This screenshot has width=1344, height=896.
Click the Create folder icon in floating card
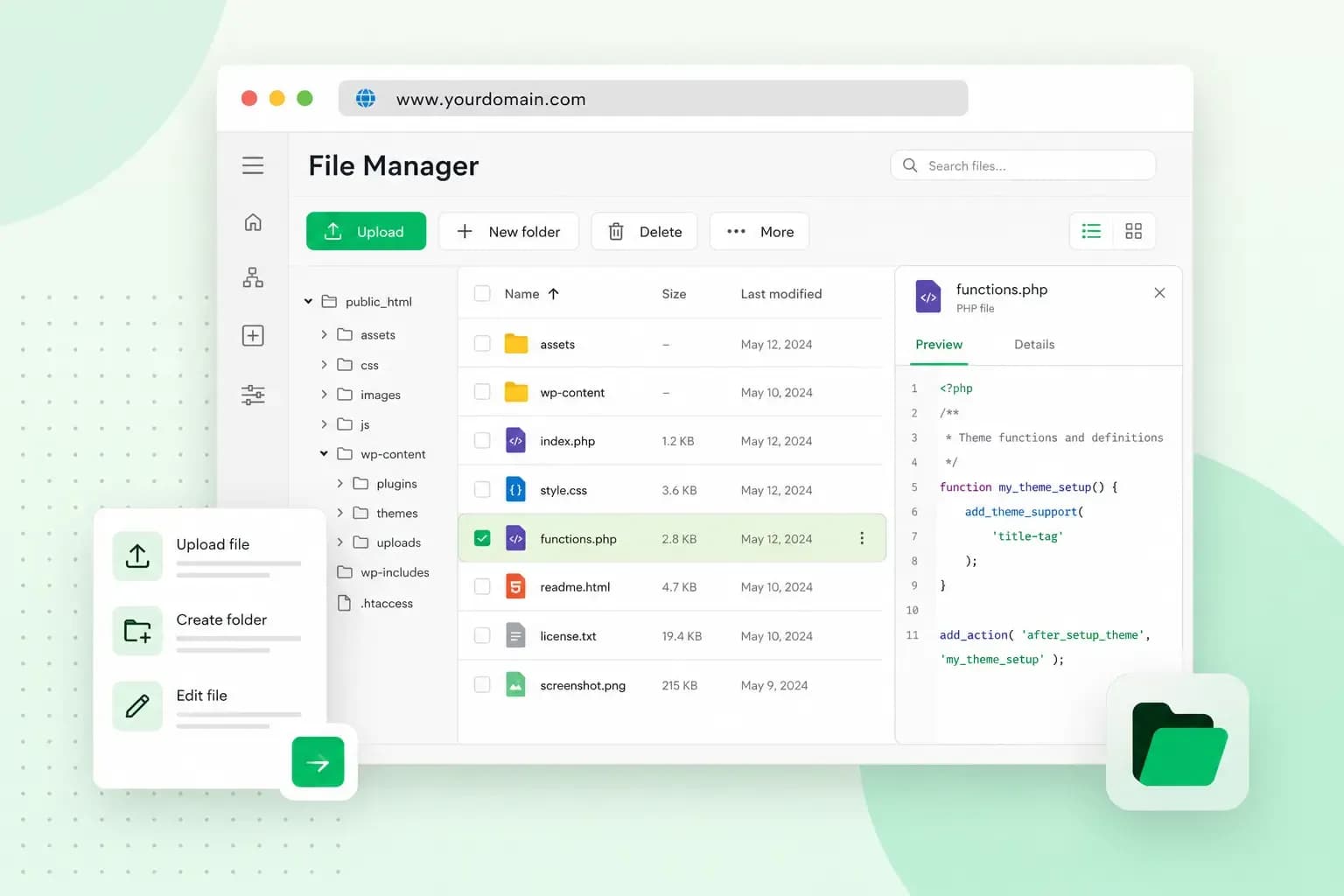click(137, 631)
